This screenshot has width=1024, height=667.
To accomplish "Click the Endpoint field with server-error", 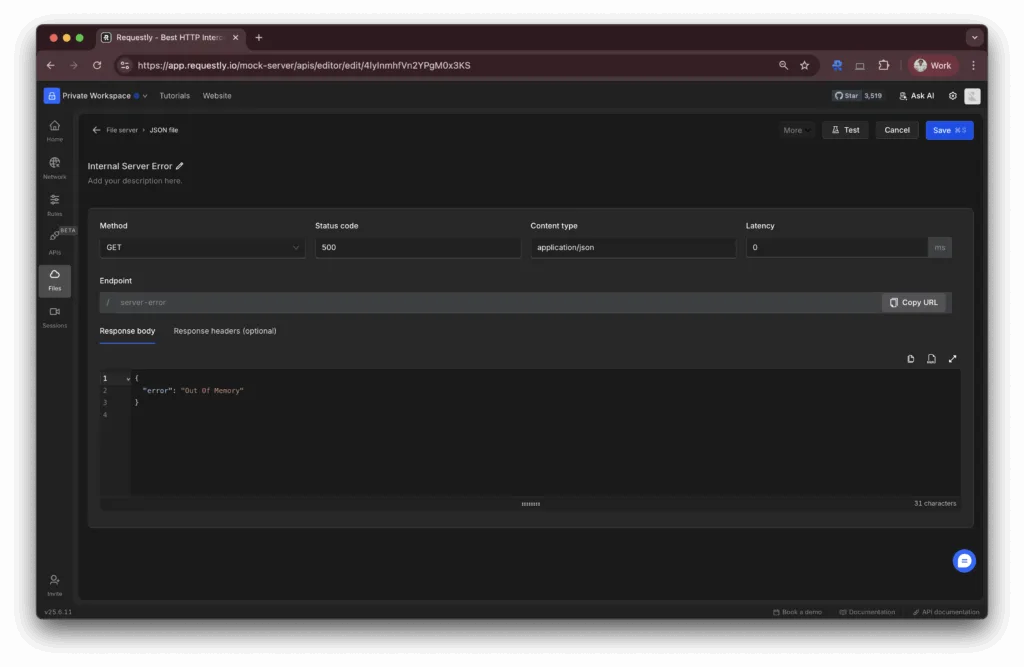I will click(490, 302).
